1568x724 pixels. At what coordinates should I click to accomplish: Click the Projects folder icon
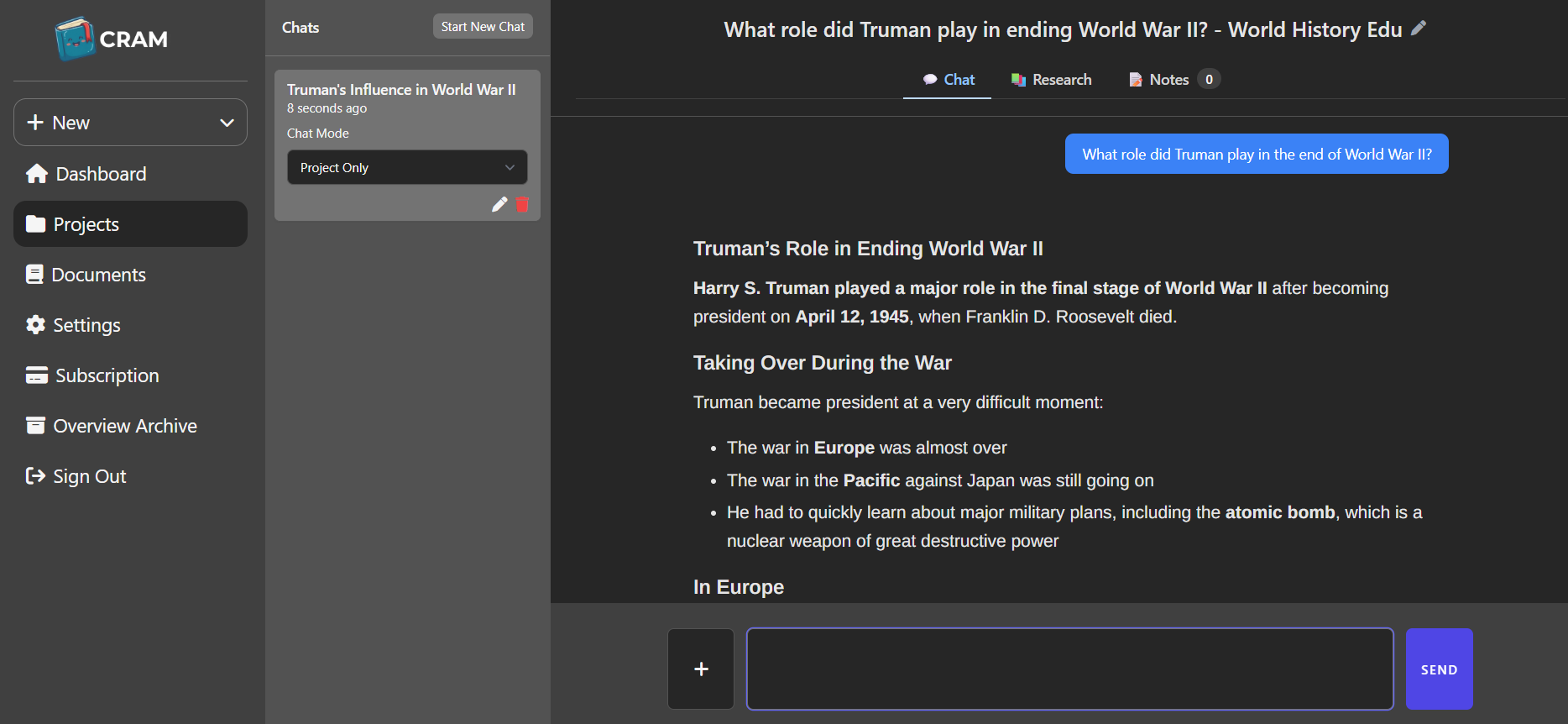click(x=35, y=224)
